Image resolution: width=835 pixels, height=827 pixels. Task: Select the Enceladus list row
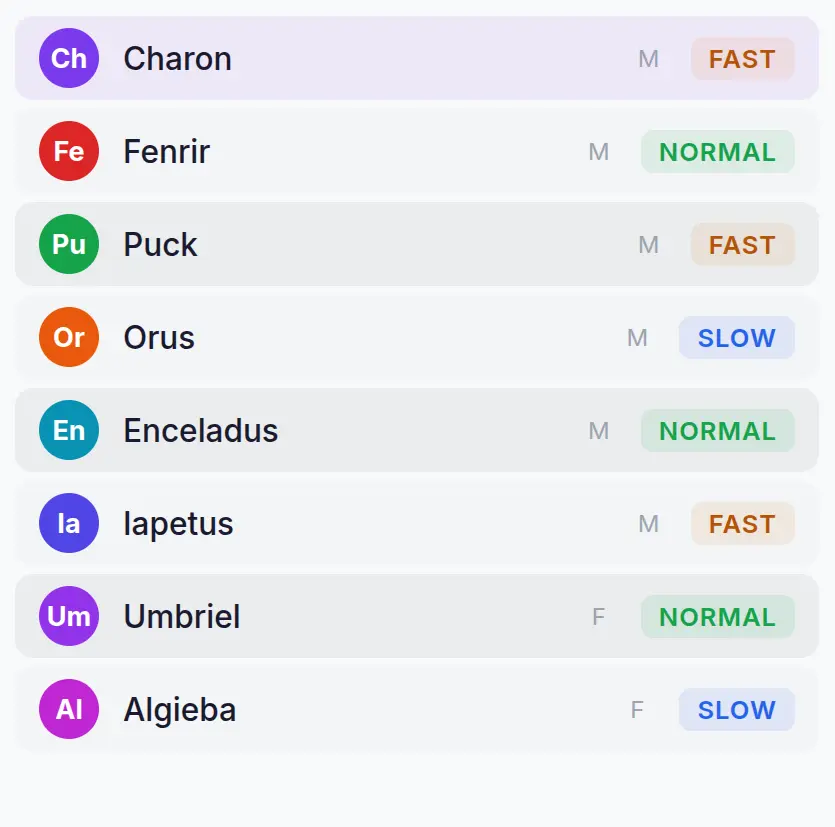[x=400, y=431]
